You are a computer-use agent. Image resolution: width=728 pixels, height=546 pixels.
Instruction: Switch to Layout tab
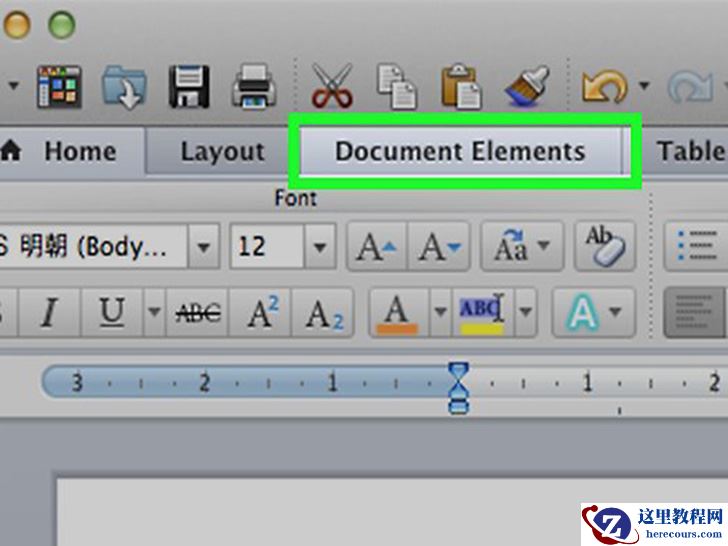tap(222, 151)
